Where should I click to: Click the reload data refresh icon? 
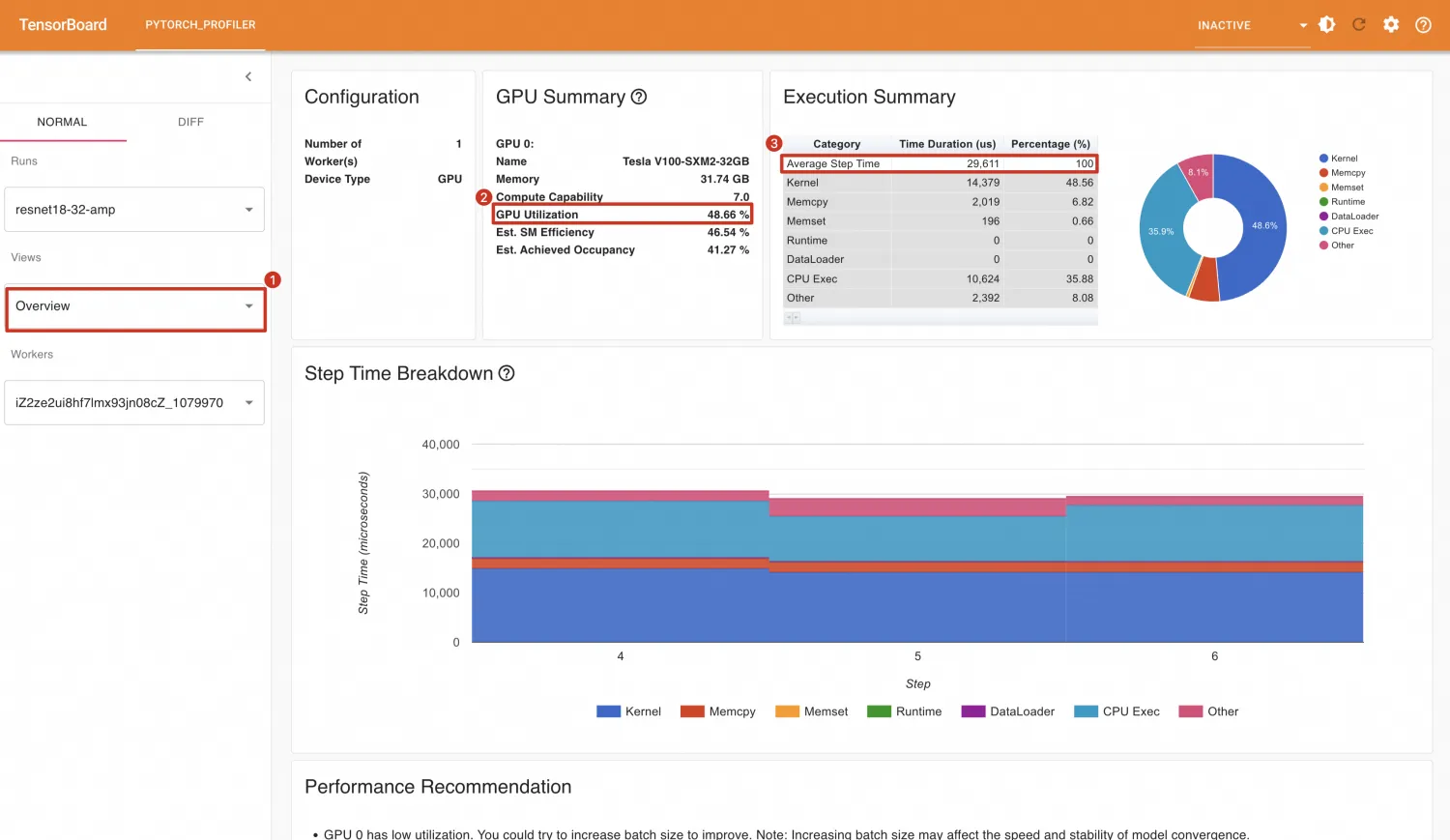[x=1359, y=25]
